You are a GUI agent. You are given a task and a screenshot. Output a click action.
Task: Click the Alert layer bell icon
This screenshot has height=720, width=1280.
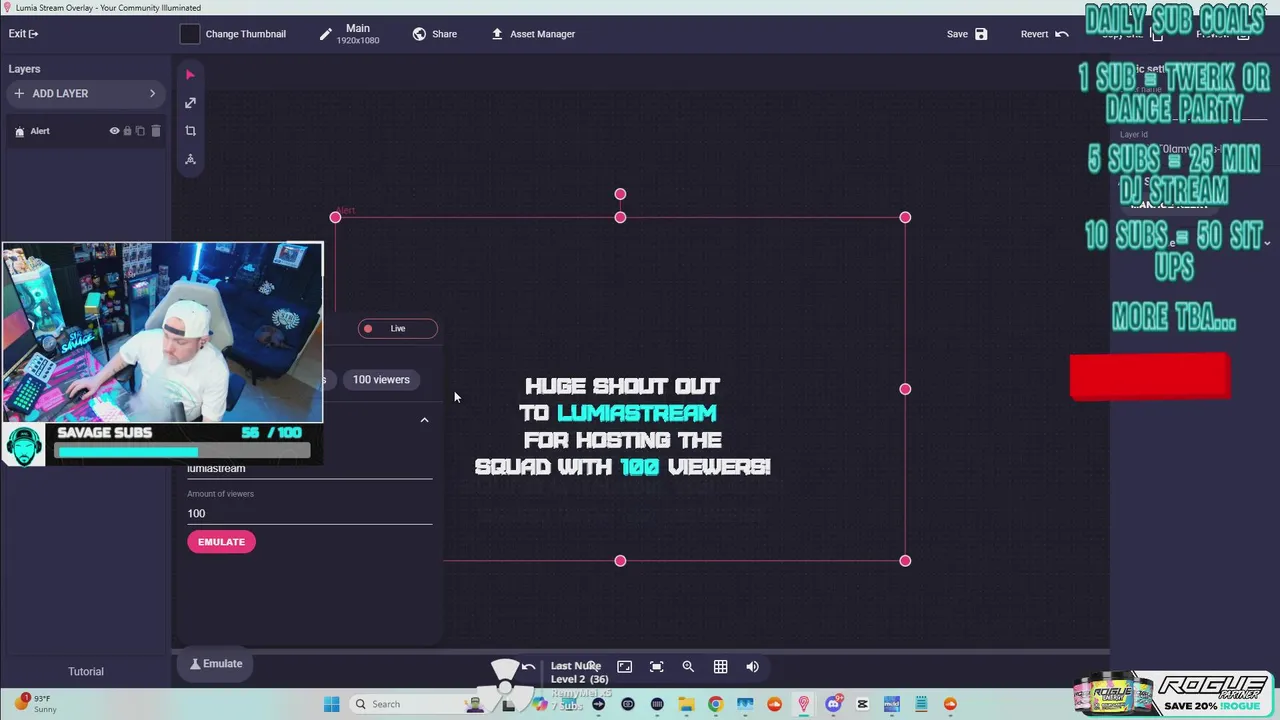(x=19, y=131)
